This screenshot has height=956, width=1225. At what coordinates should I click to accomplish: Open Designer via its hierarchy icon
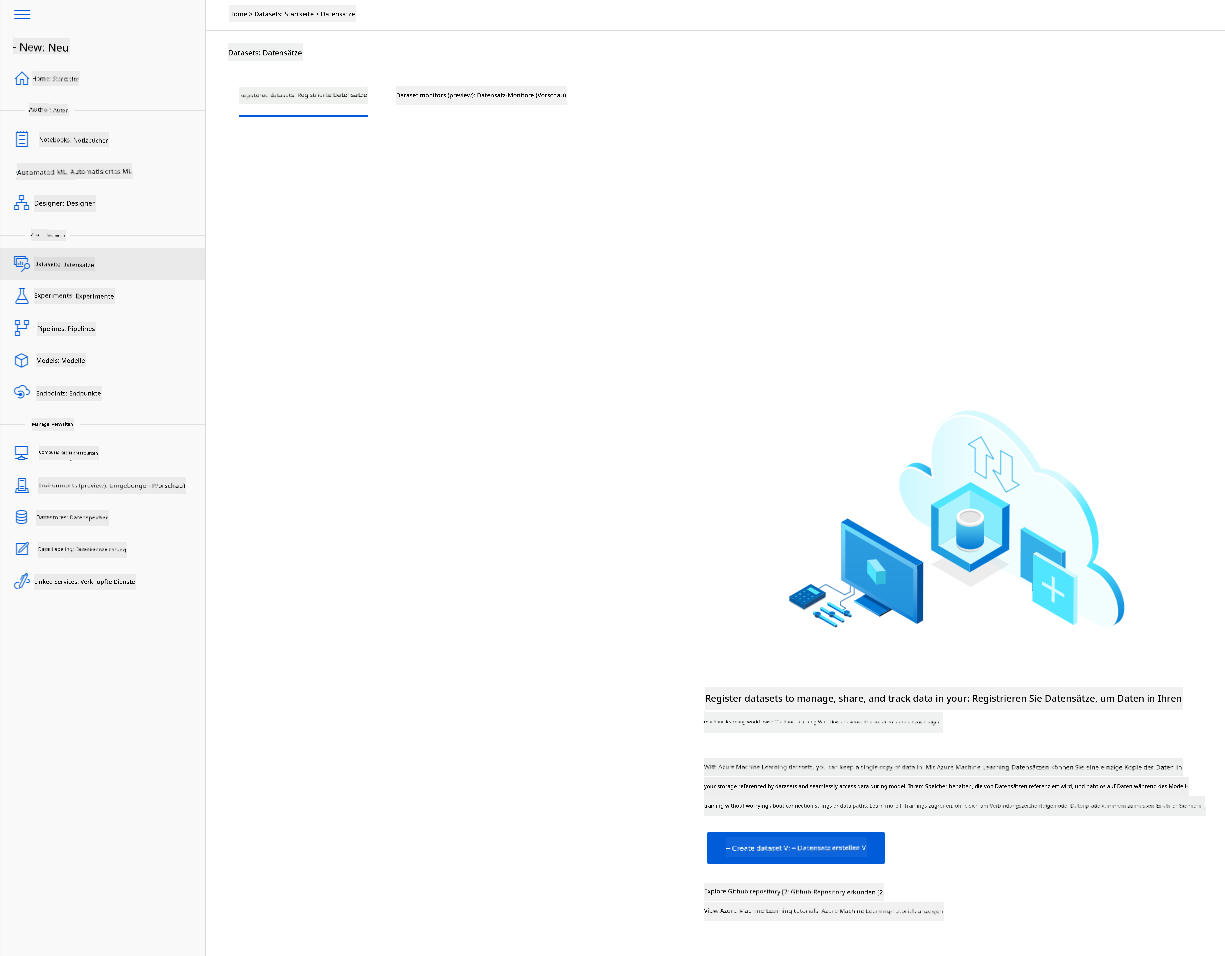click(x=22, y=203)
